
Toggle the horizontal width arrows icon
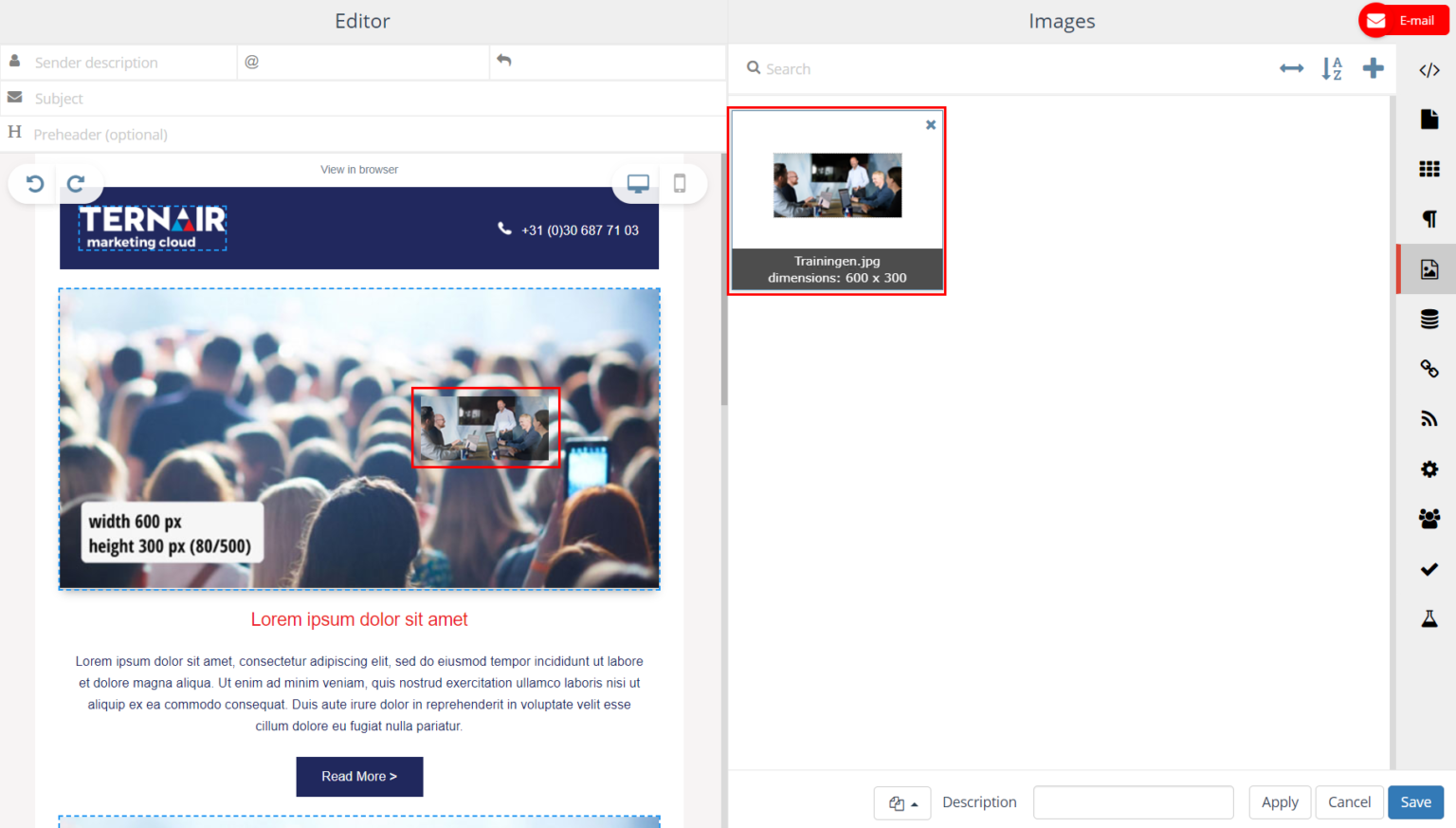(1291, 68)
